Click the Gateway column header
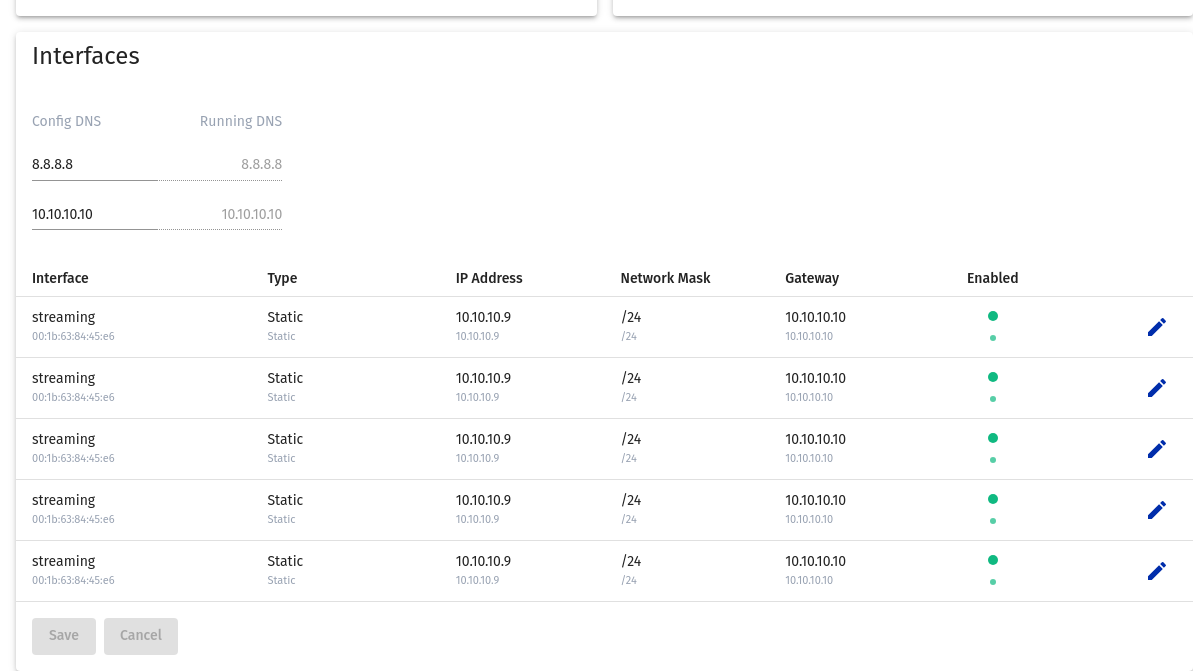Screen dimensions: 1193x671 tap(812, 278)
